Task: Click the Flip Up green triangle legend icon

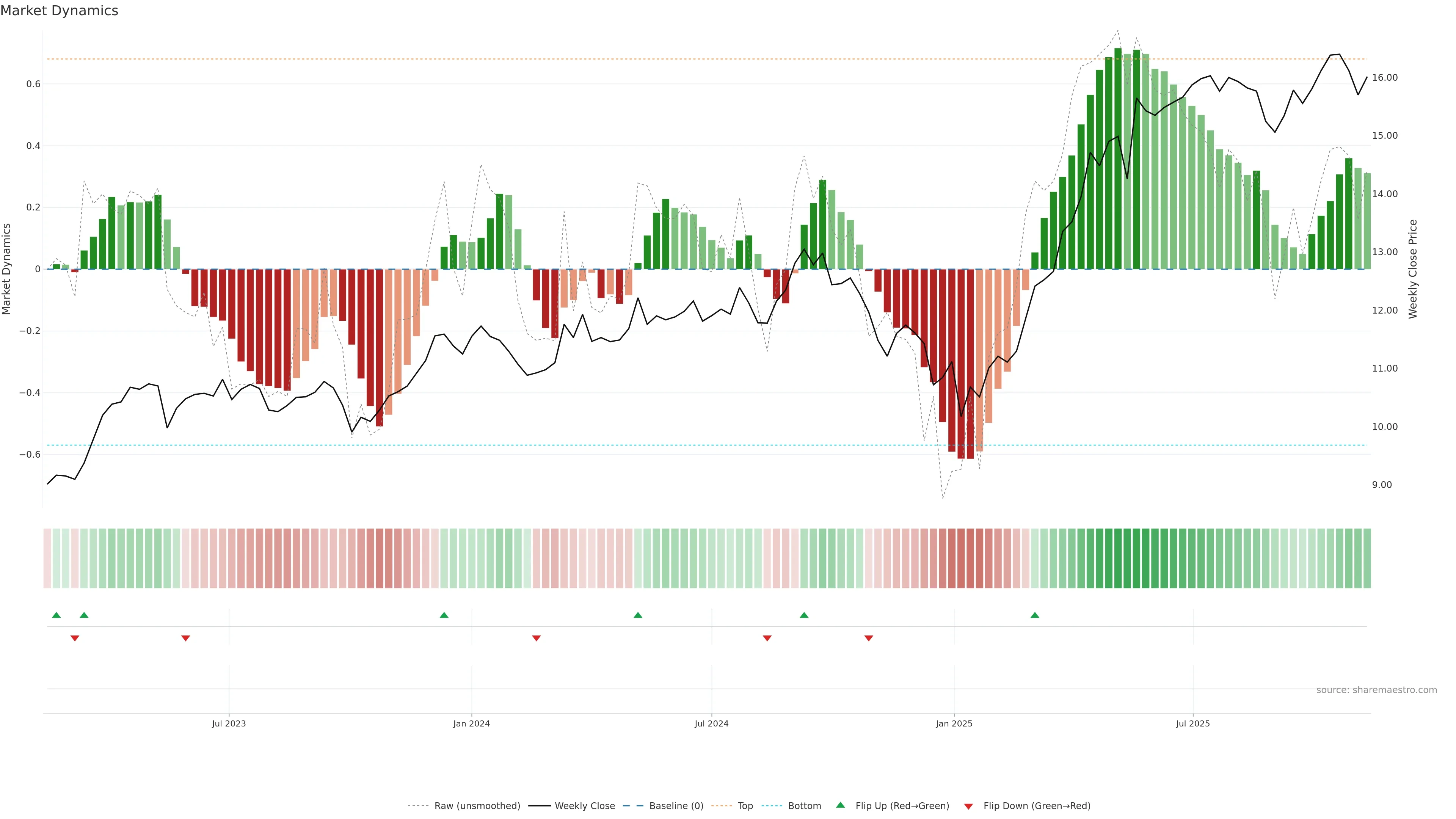Action: pyautogui.click(x=841, y=805)
